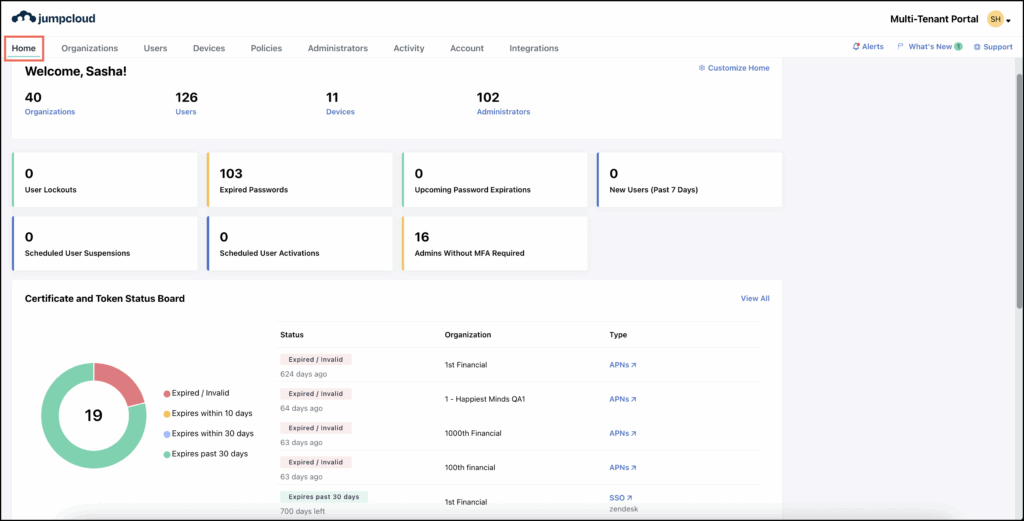Open the User Lockouts card

click(104, 180)
